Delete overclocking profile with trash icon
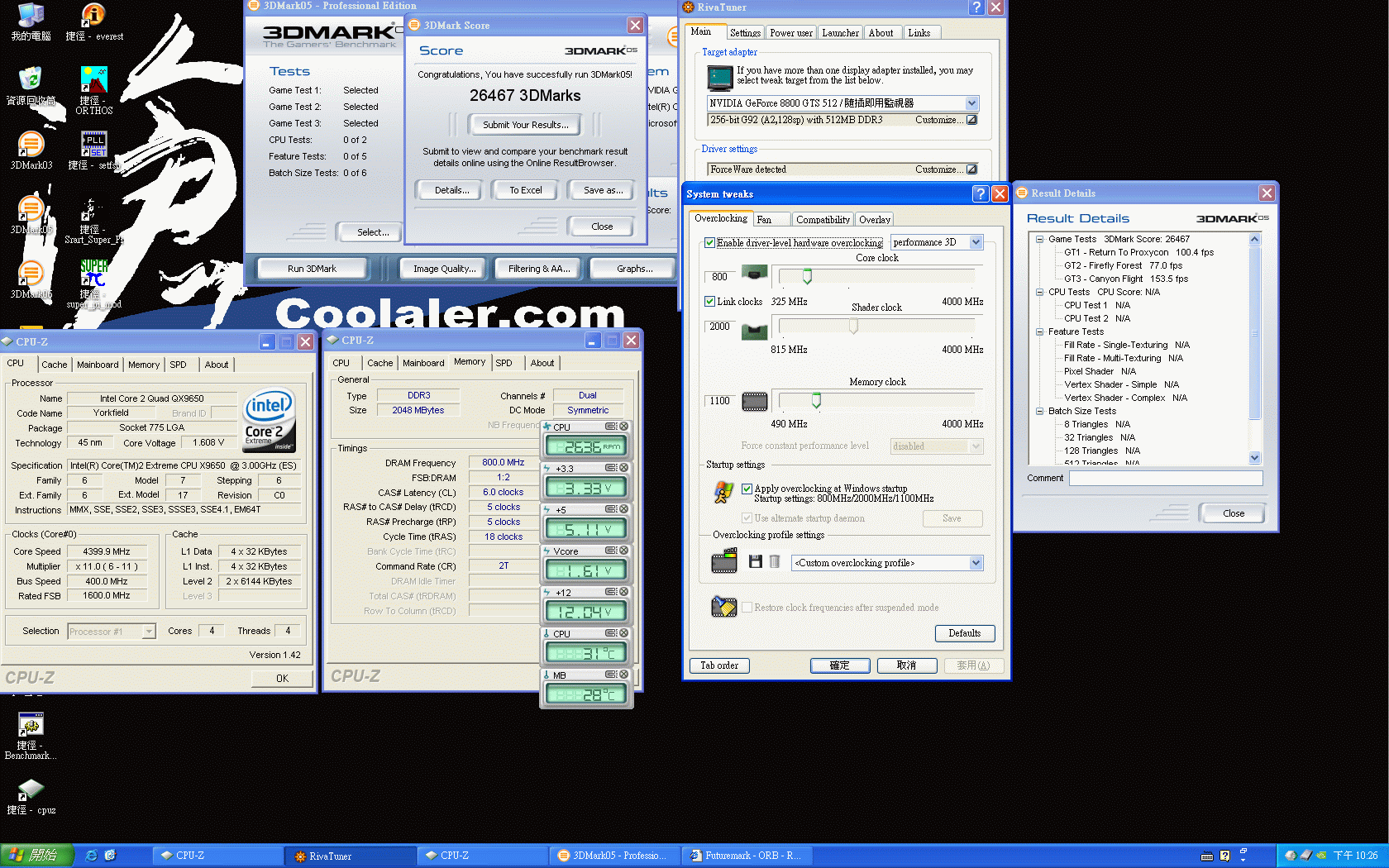The image size is (1389, 868). click(775, 562)
